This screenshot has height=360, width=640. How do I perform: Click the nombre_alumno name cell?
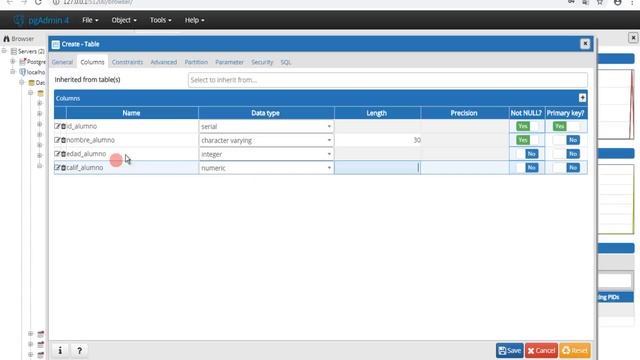[132, 140]
